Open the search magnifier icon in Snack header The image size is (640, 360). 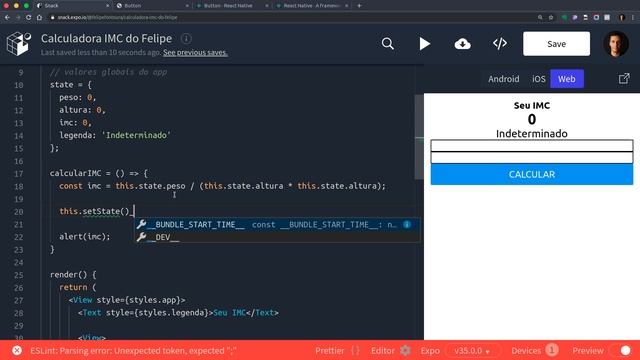(387, 44)
